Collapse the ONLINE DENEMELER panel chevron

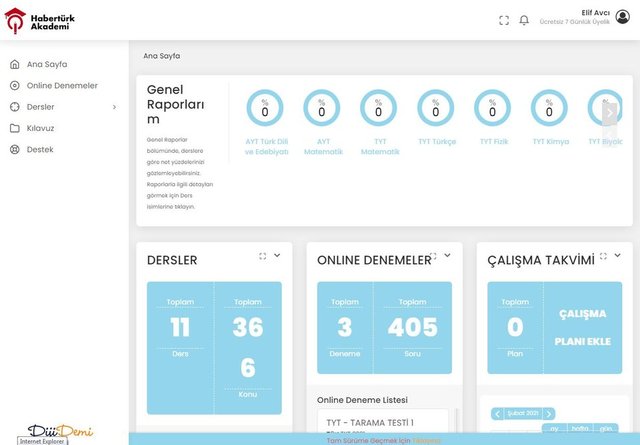[447, 256]
